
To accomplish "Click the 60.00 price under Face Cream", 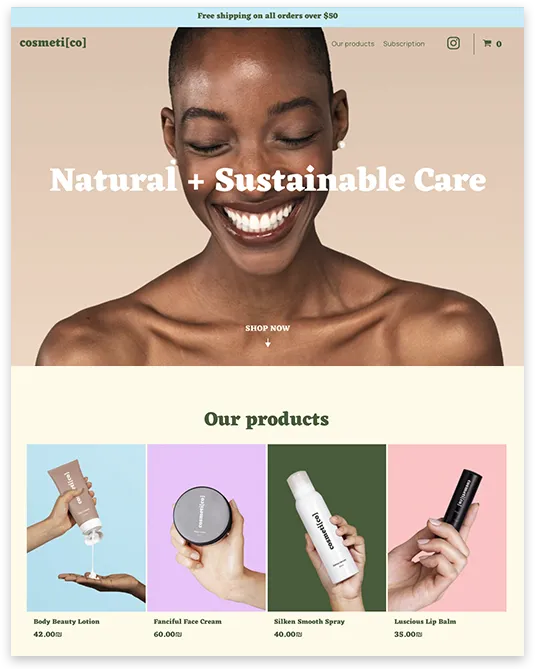I will coord(168,634).
